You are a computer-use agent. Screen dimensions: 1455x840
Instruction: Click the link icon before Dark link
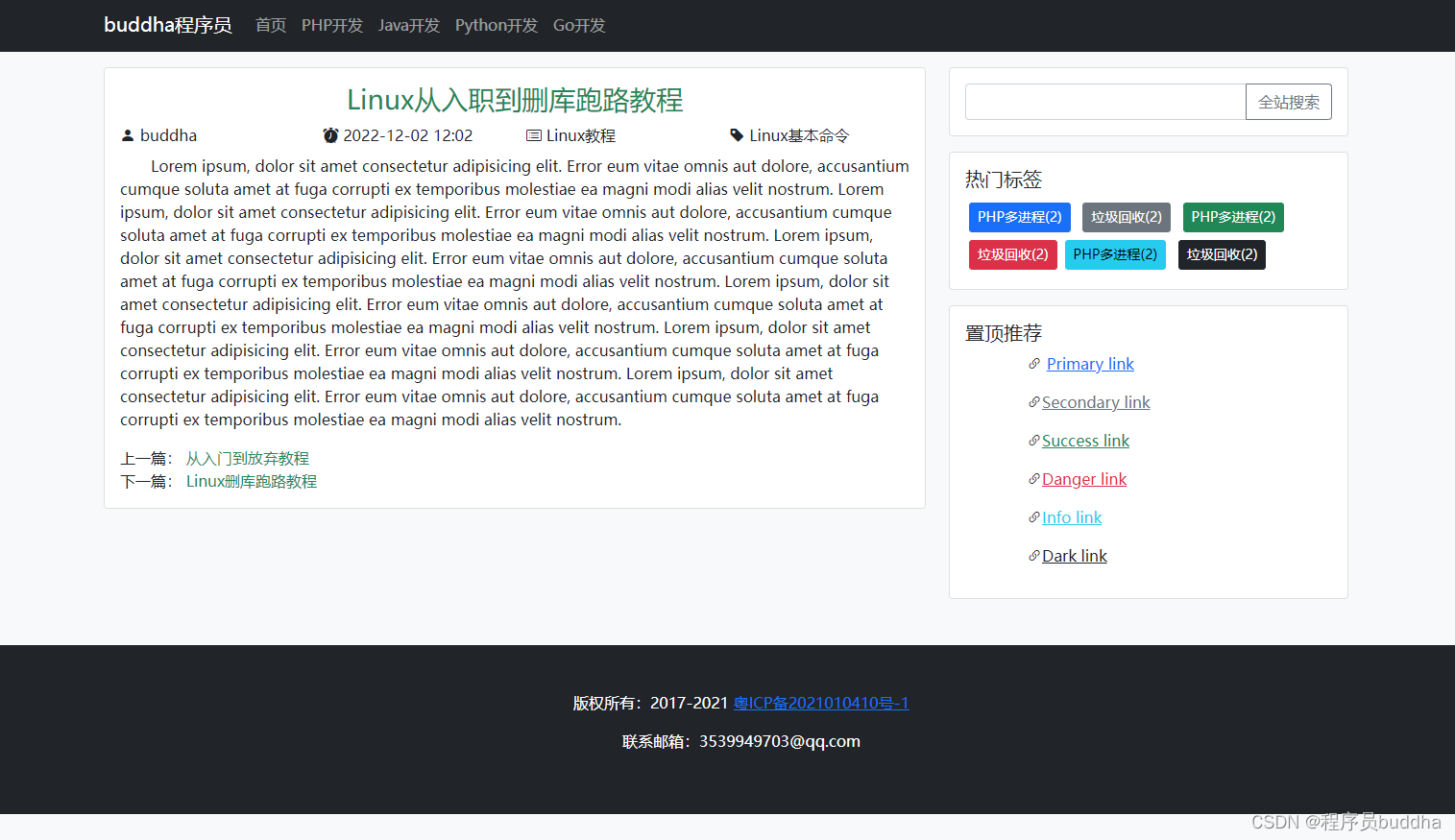point(1034,556)
